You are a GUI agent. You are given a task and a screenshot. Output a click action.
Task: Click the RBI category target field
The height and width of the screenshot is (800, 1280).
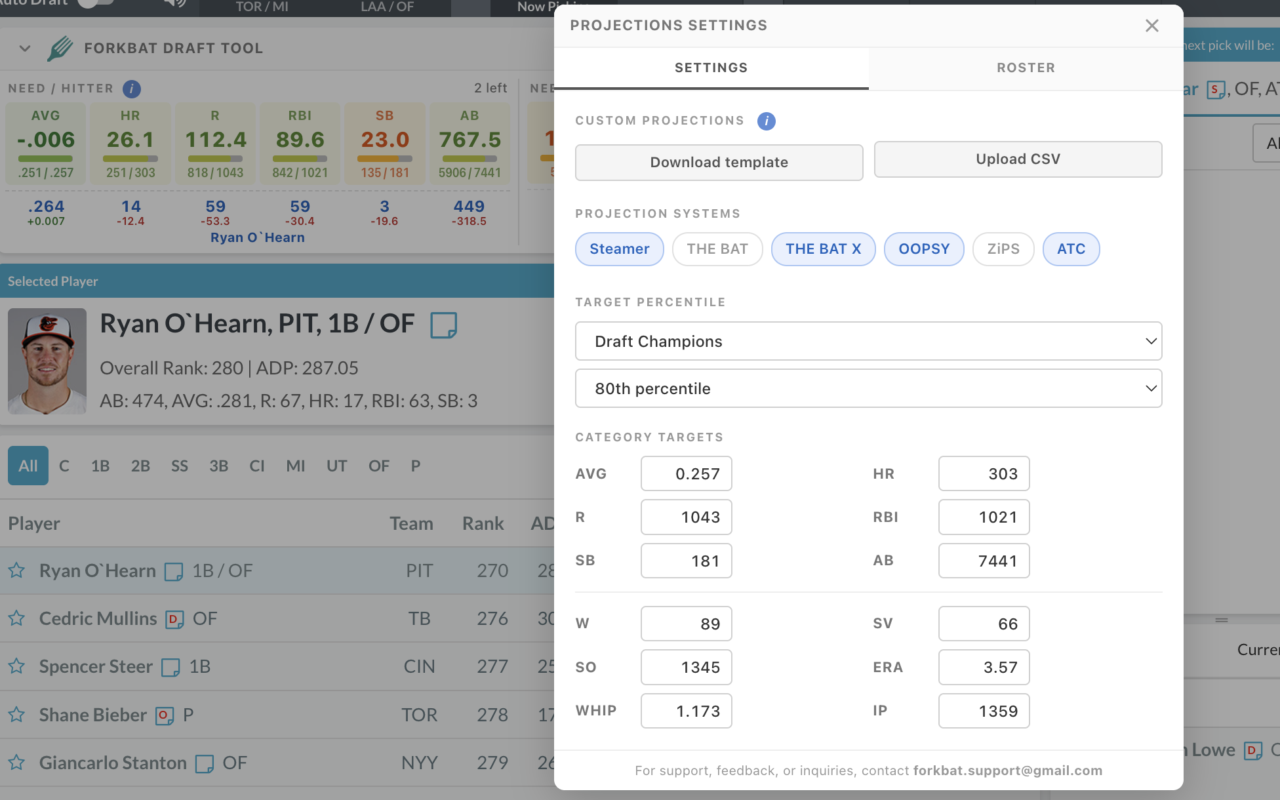coord(984,517)
